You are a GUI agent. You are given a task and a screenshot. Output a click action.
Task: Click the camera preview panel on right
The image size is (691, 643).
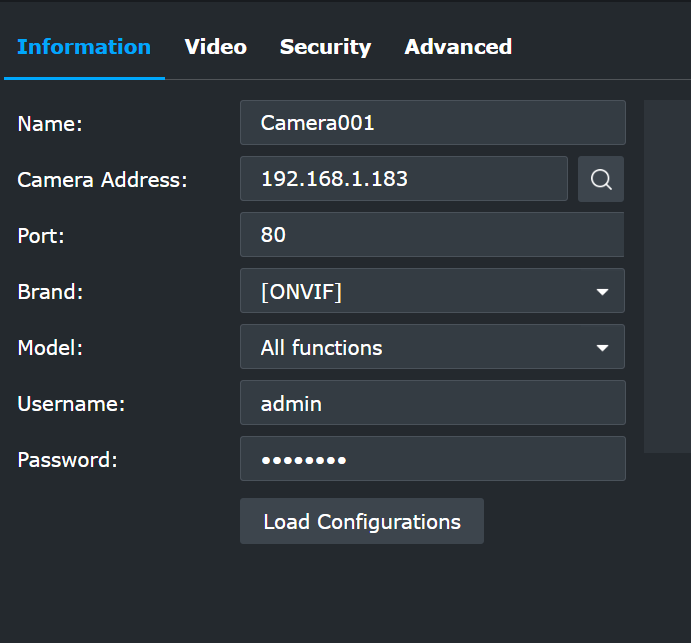(x=667, y=276)
